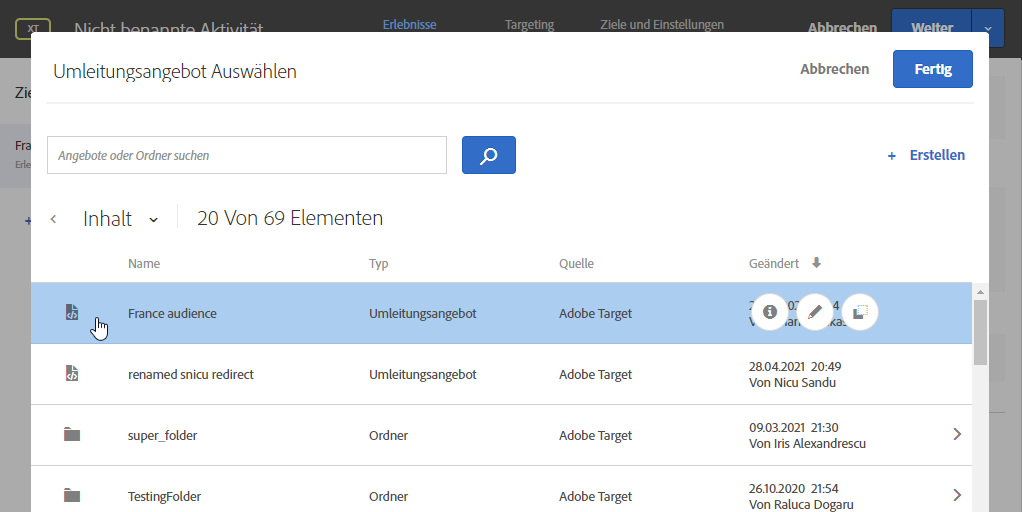Image resolution: width=1022 pixels, height=512 pixels.
Task: Click the Erstellen link
Action: [927, 155]
